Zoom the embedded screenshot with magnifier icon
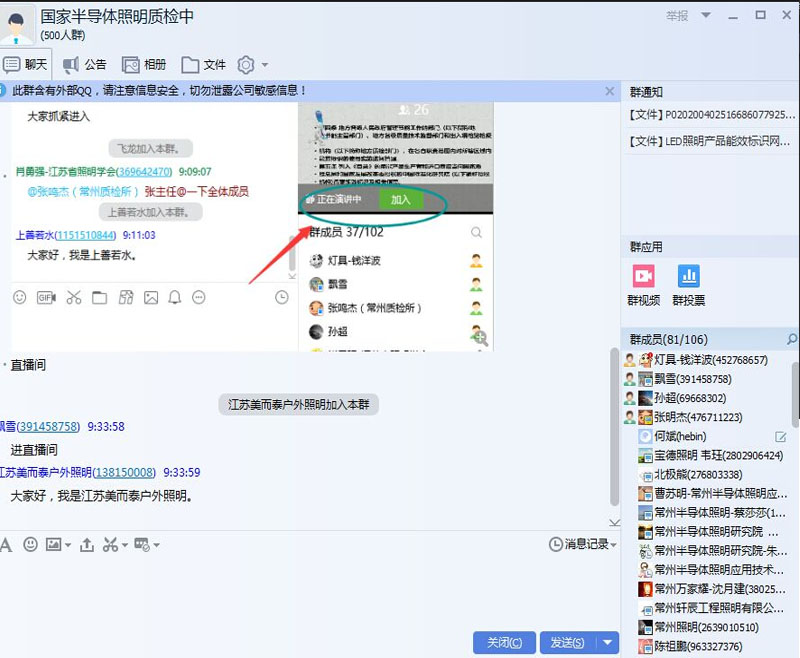Image resolution: width=800 pixels, height=658 pixels. 480,338
